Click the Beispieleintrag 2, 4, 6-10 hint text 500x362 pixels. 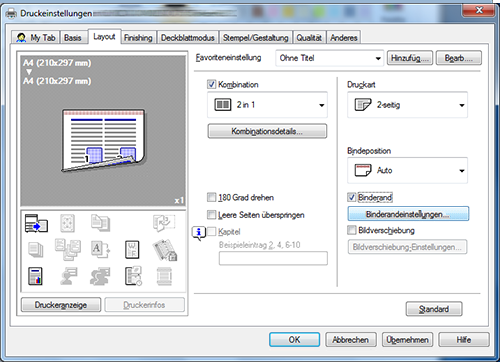259,245
